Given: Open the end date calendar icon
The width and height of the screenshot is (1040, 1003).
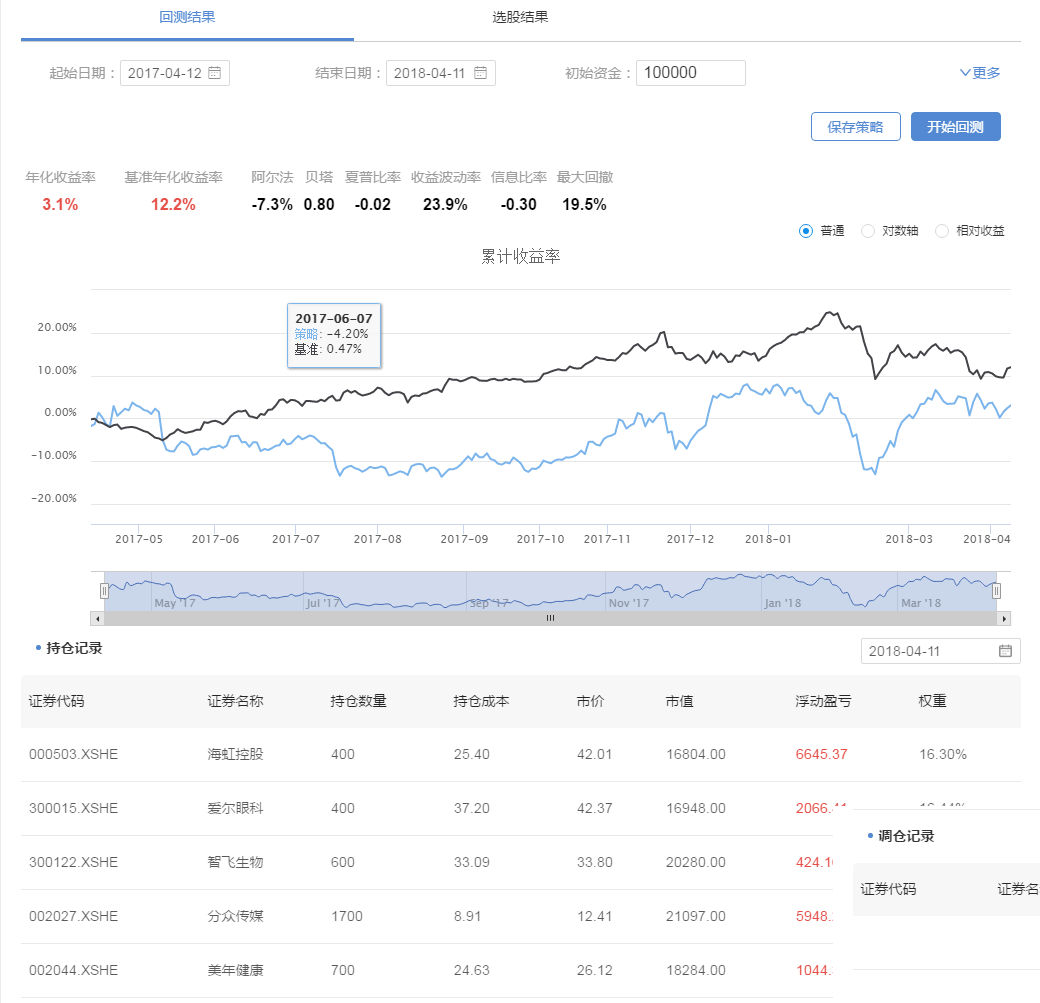Looking at the screenshot, I should [x=480, y=73].
